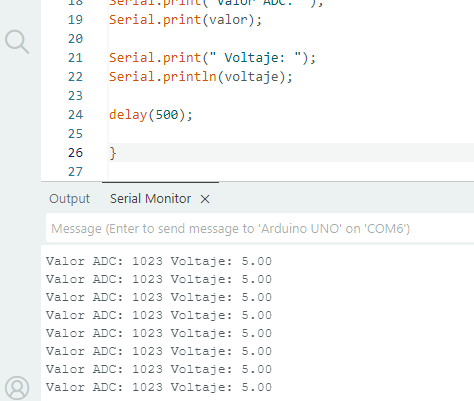Select the Serial Monitor tab

[x=150, y=199]
